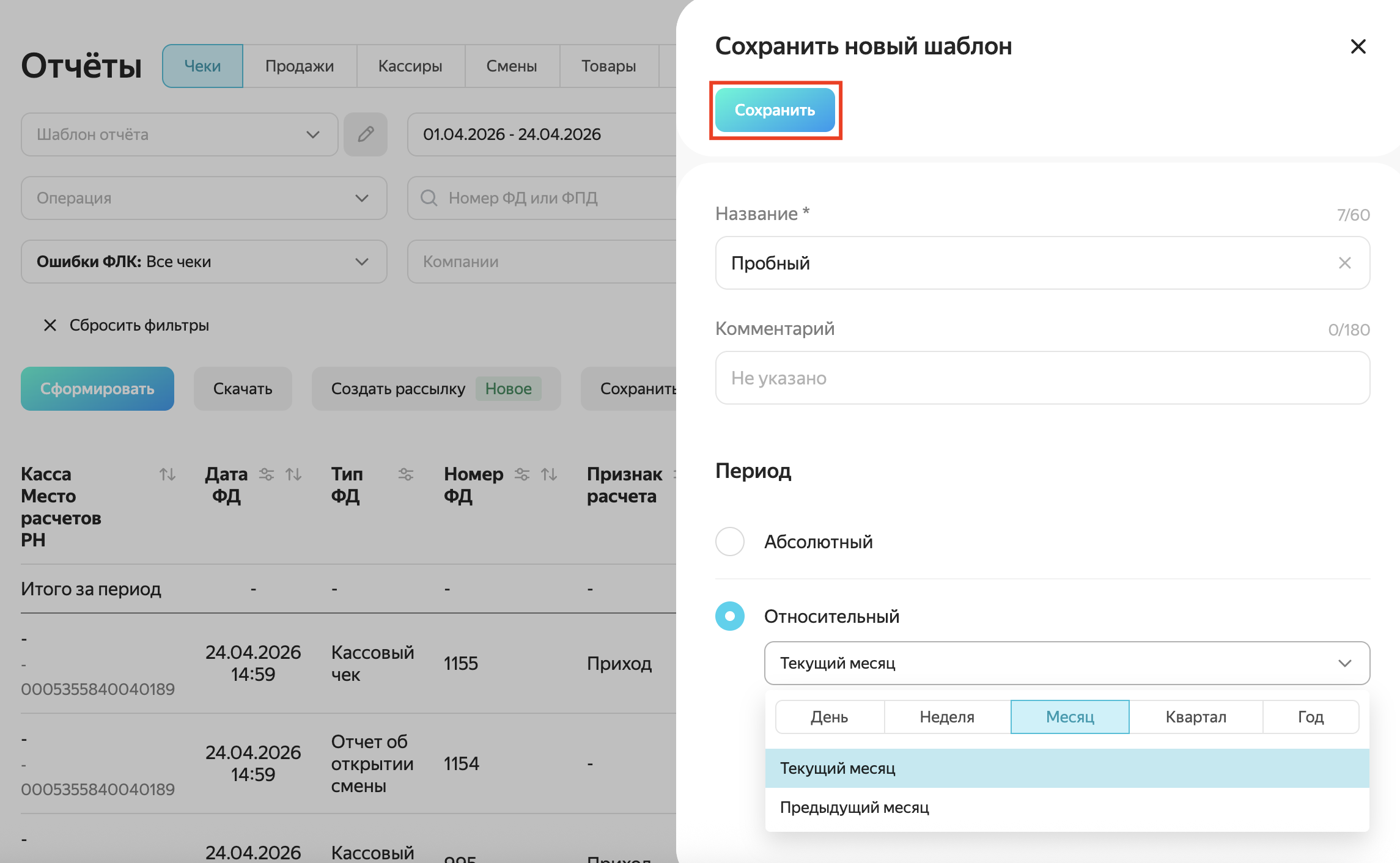Click Компании filter field

pyautogui.click(x=542, y=262)
